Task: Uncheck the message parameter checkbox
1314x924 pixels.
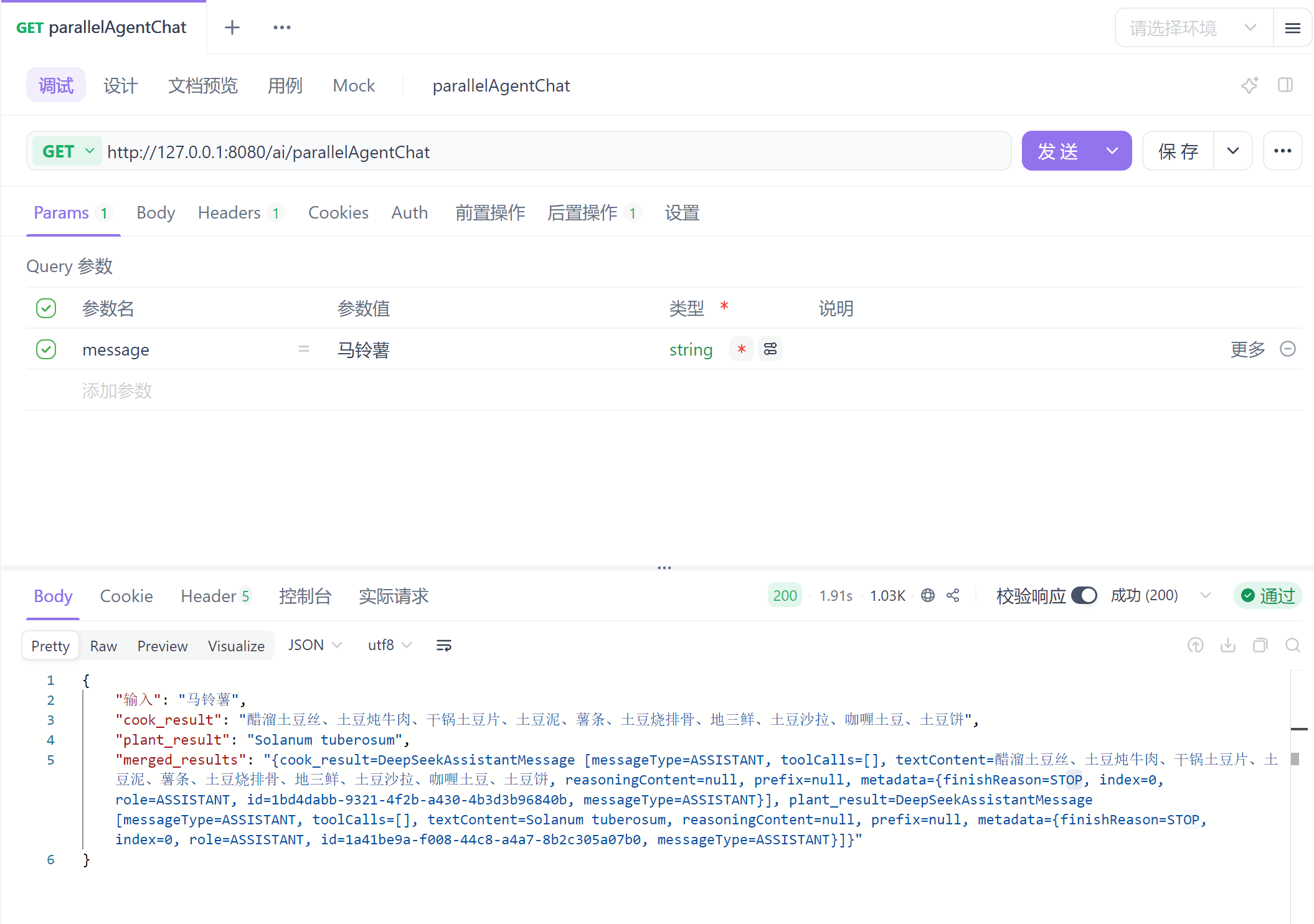Action: pos(46,349)
